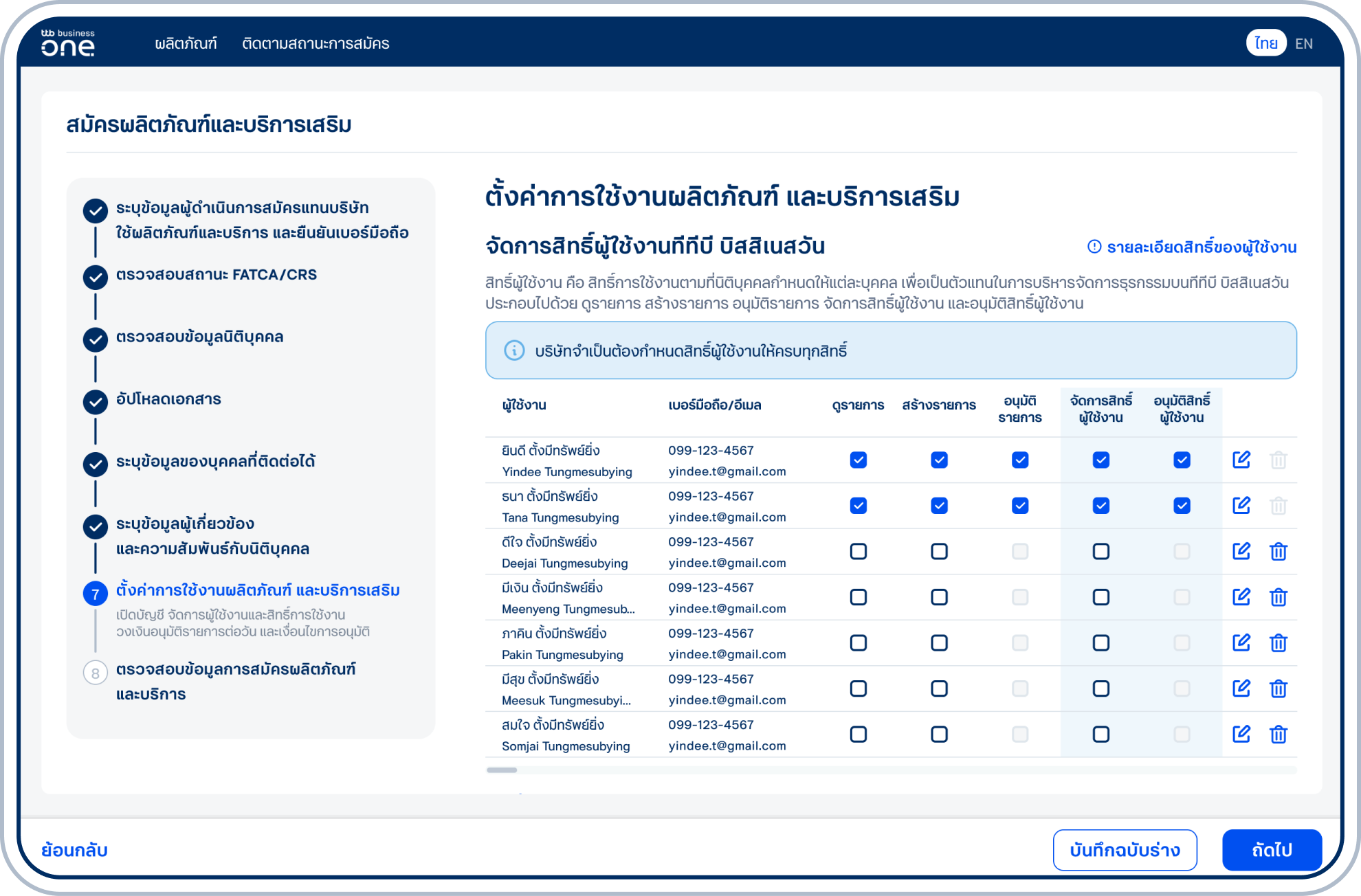Uncheck ดูรายการ for Yindee Tungmesubying
The image size is (1361, 896).
(859, 460)
